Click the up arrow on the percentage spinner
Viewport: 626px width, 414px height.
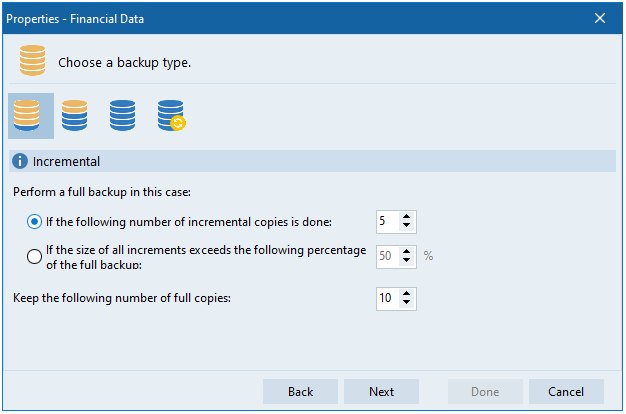(x=407, y=251)
